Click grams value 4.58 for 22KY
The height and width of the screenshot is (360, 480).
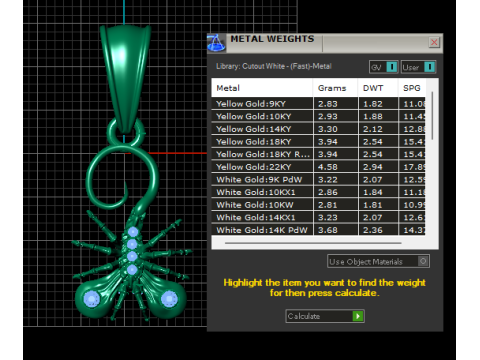(328, 167)
